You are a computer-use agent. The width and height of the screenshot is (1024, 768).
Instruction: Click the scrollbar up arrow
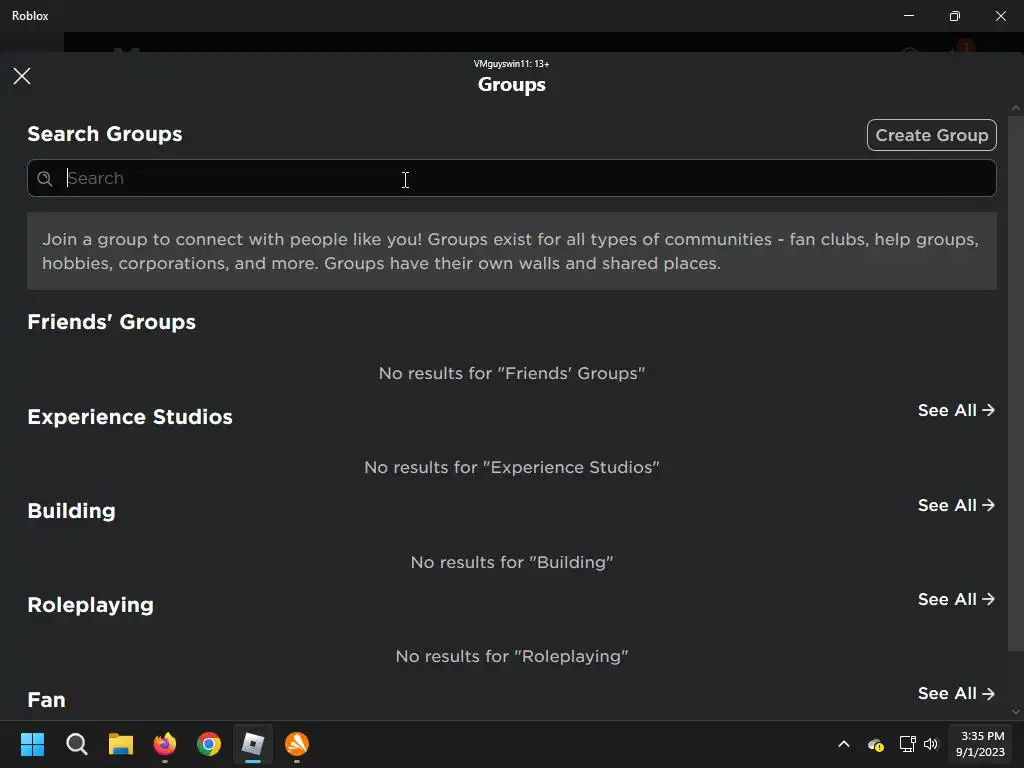[x=1016, y=108]
